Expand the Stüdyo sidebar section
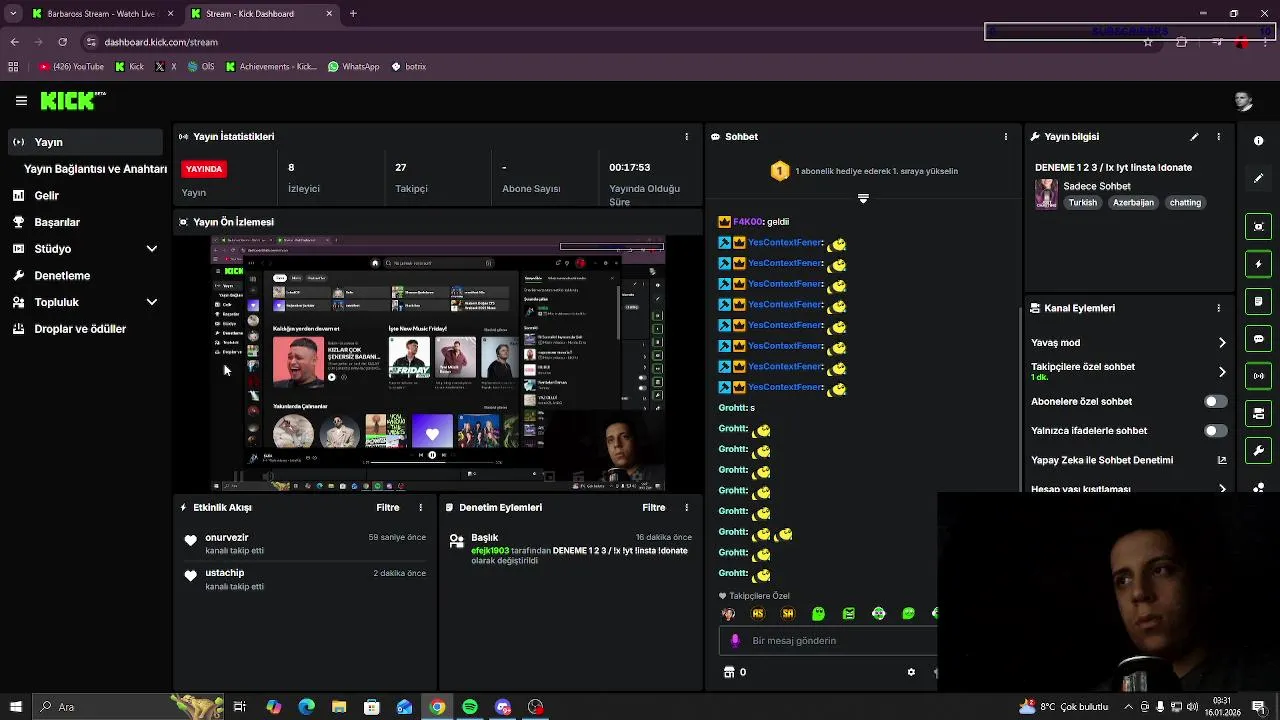This screenshot has width=1280, height=720. coord(152,249)
